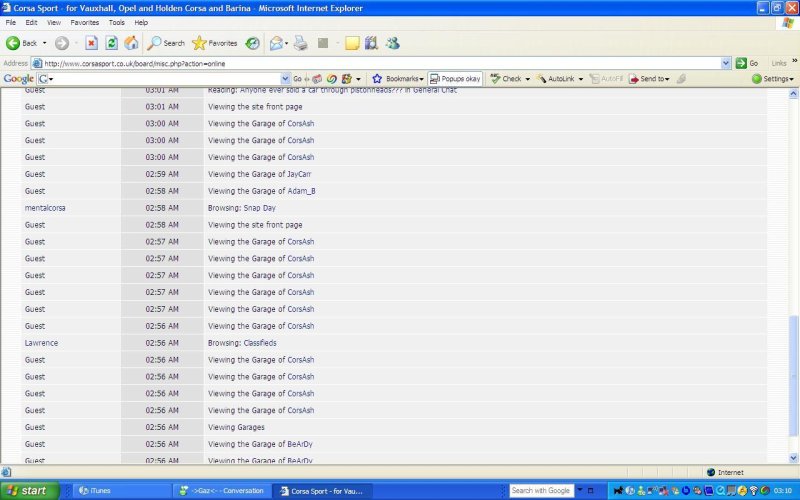
Task: Click the Print icon in toolbar
Action: click(300, 43)
